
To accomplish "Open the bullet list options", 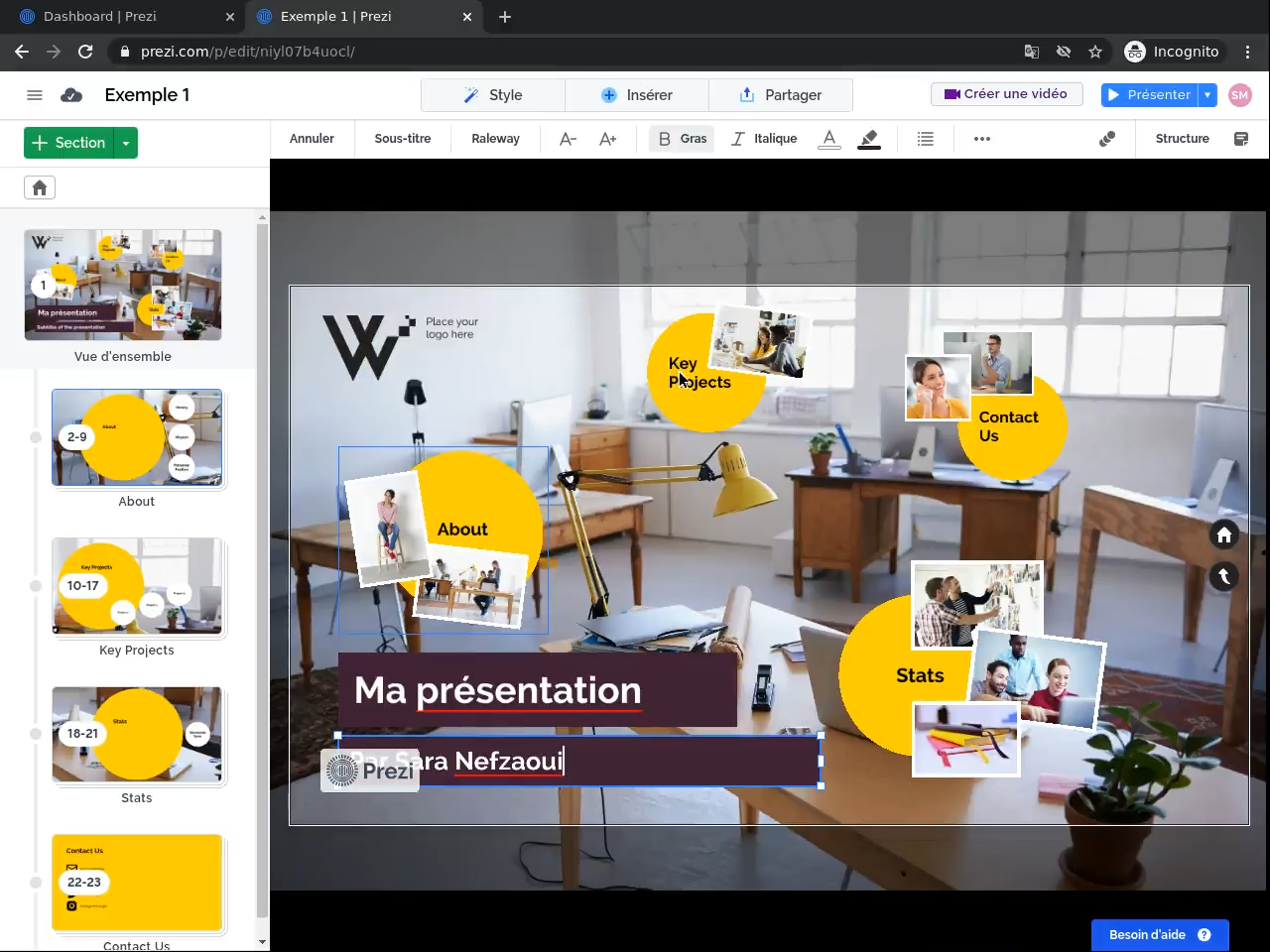I will click(x=926, y=139).
